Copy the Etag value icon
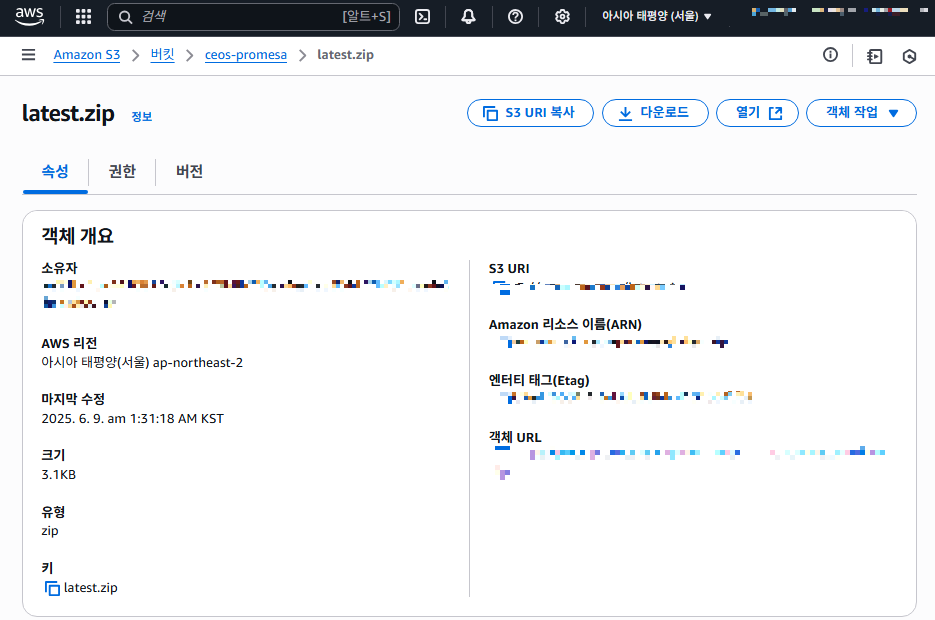Image resolution: width=935 pixels, height=620 pixels. 507,397
